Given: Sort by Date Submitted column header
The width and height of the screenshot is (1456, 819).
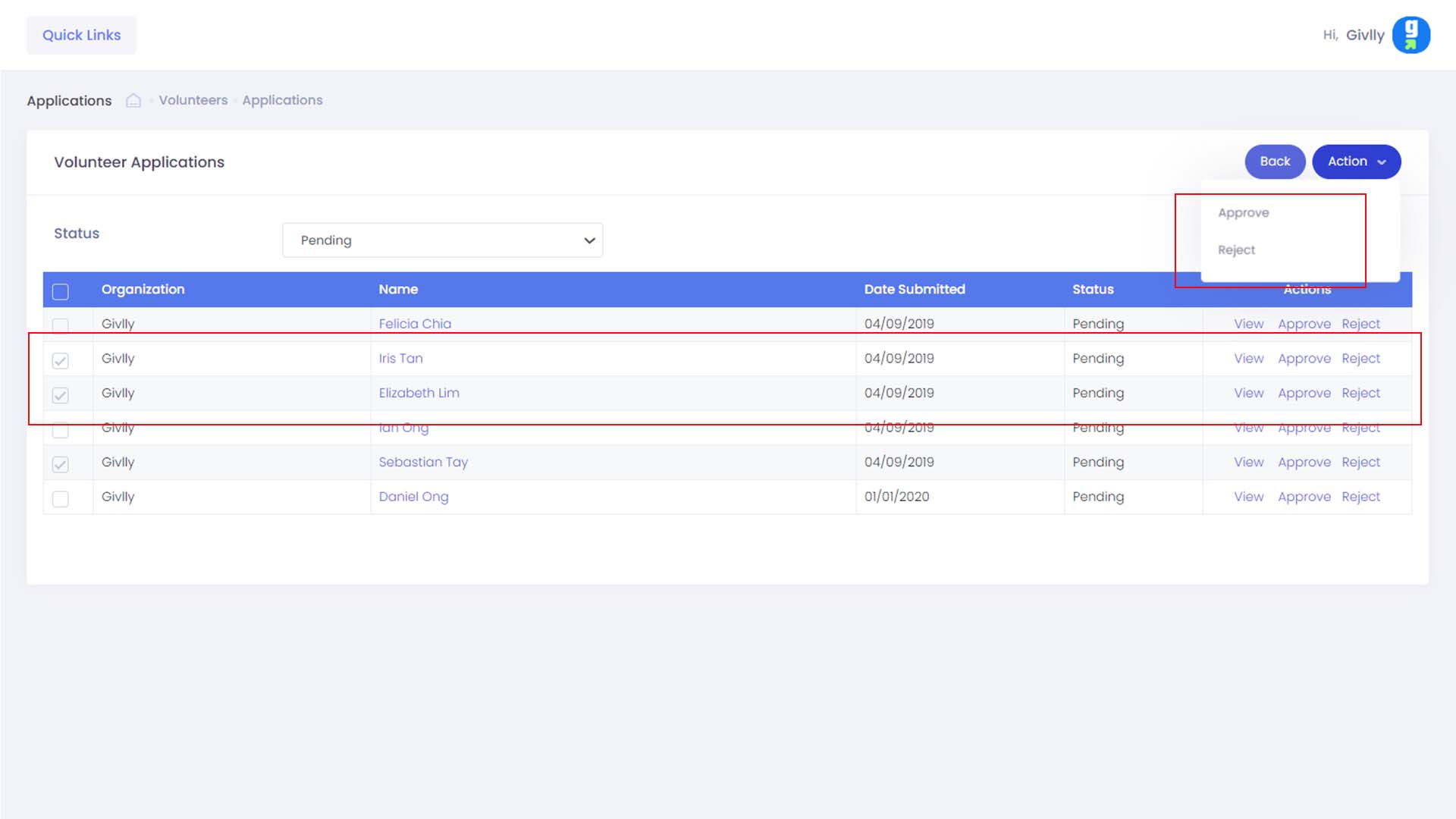Looking at the screenshot, I should click(x=914, y=289).
